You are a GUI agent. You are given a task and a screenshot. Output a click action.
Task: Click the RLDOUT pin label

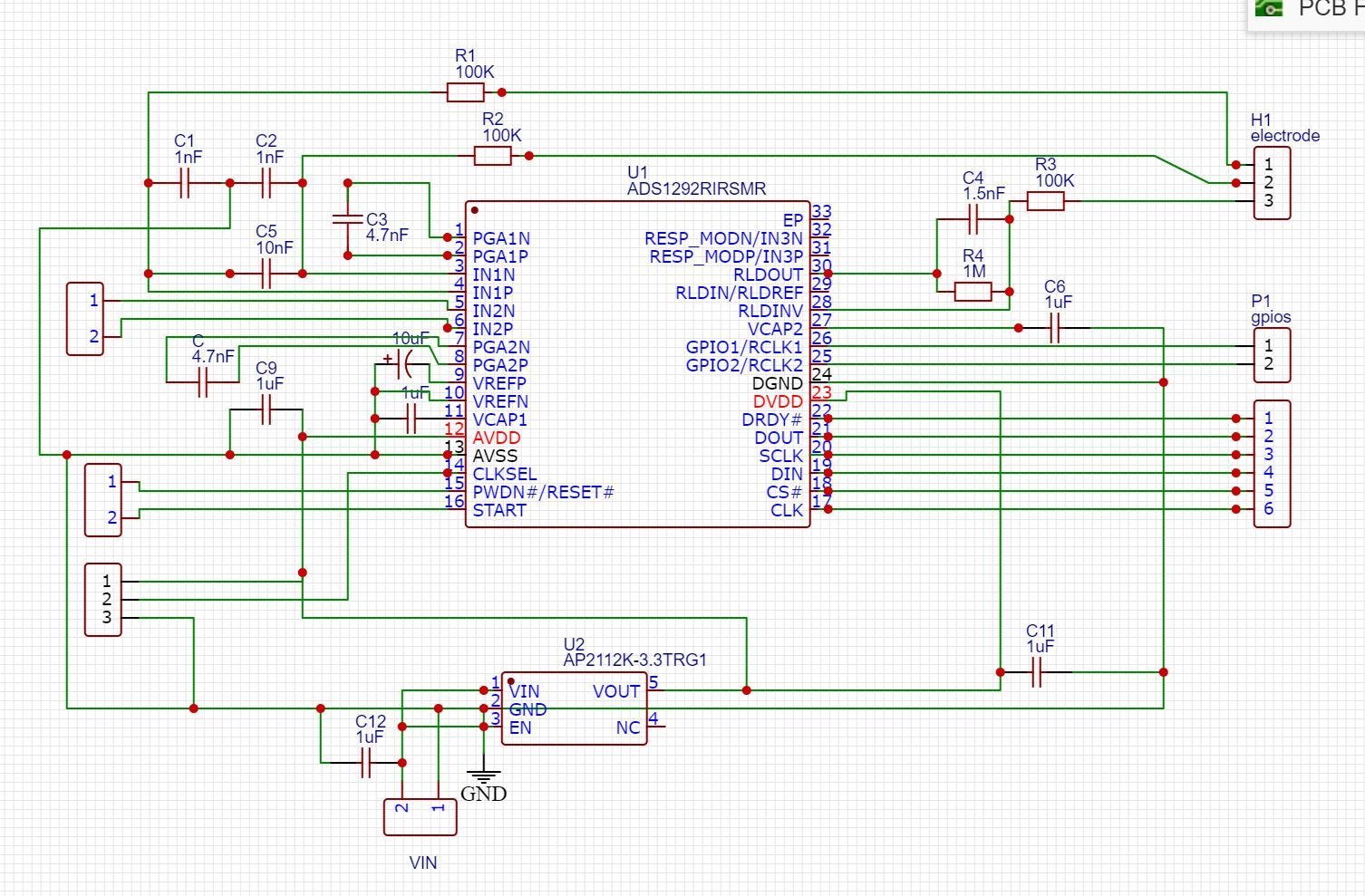(768, 275)
